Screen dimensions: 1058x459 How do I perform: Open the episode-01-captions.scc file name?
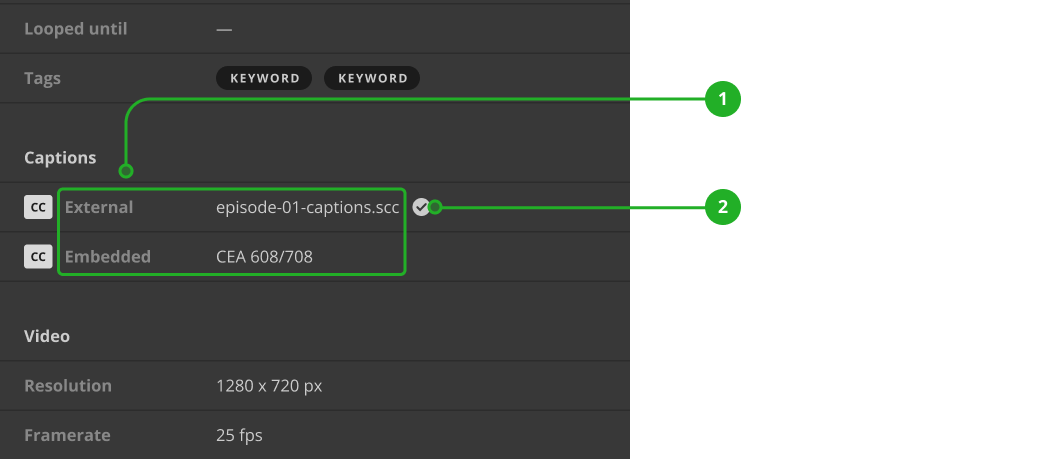point(308,207)
